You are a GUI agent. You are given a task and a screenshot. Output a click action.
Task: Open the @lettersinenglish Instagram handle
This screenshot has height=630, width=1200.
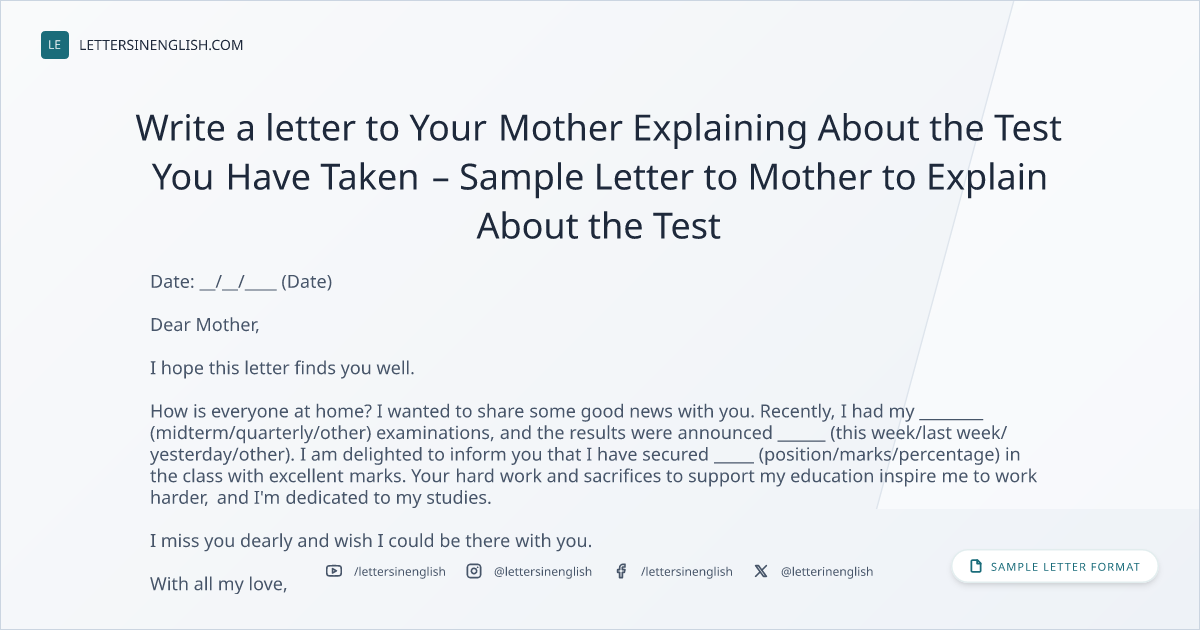[x=543, y=572]
